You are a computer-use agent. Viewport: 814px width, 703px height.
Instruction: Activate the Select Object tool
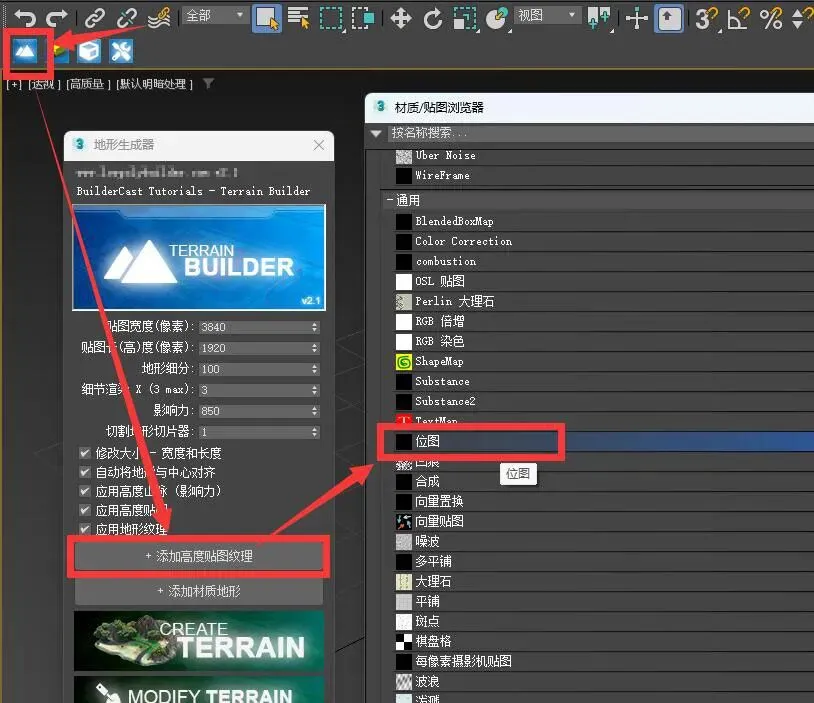(267, 18)
